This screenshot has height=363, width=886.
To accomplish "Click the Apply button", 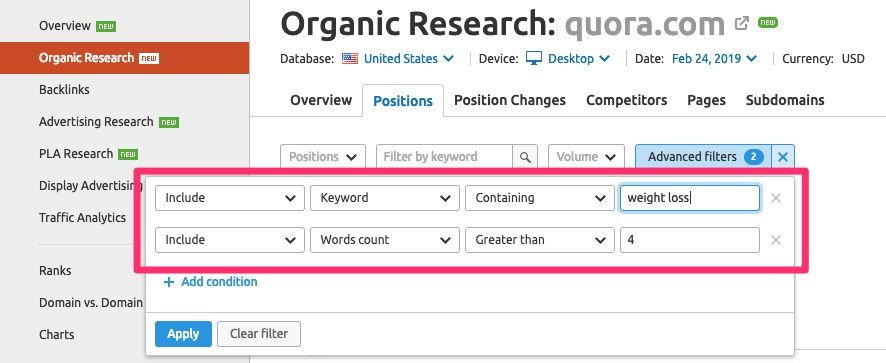I will (x=183, y=334).
